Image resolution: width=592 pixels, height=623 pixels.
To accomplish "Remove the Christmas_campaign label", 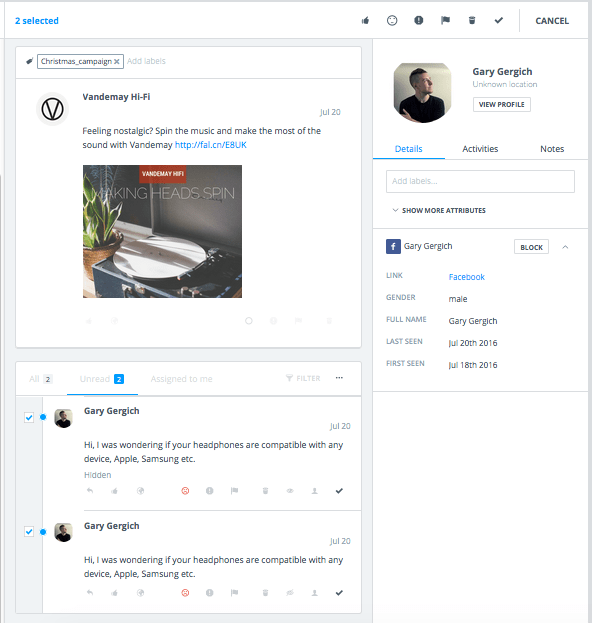I will pos(116,62).
